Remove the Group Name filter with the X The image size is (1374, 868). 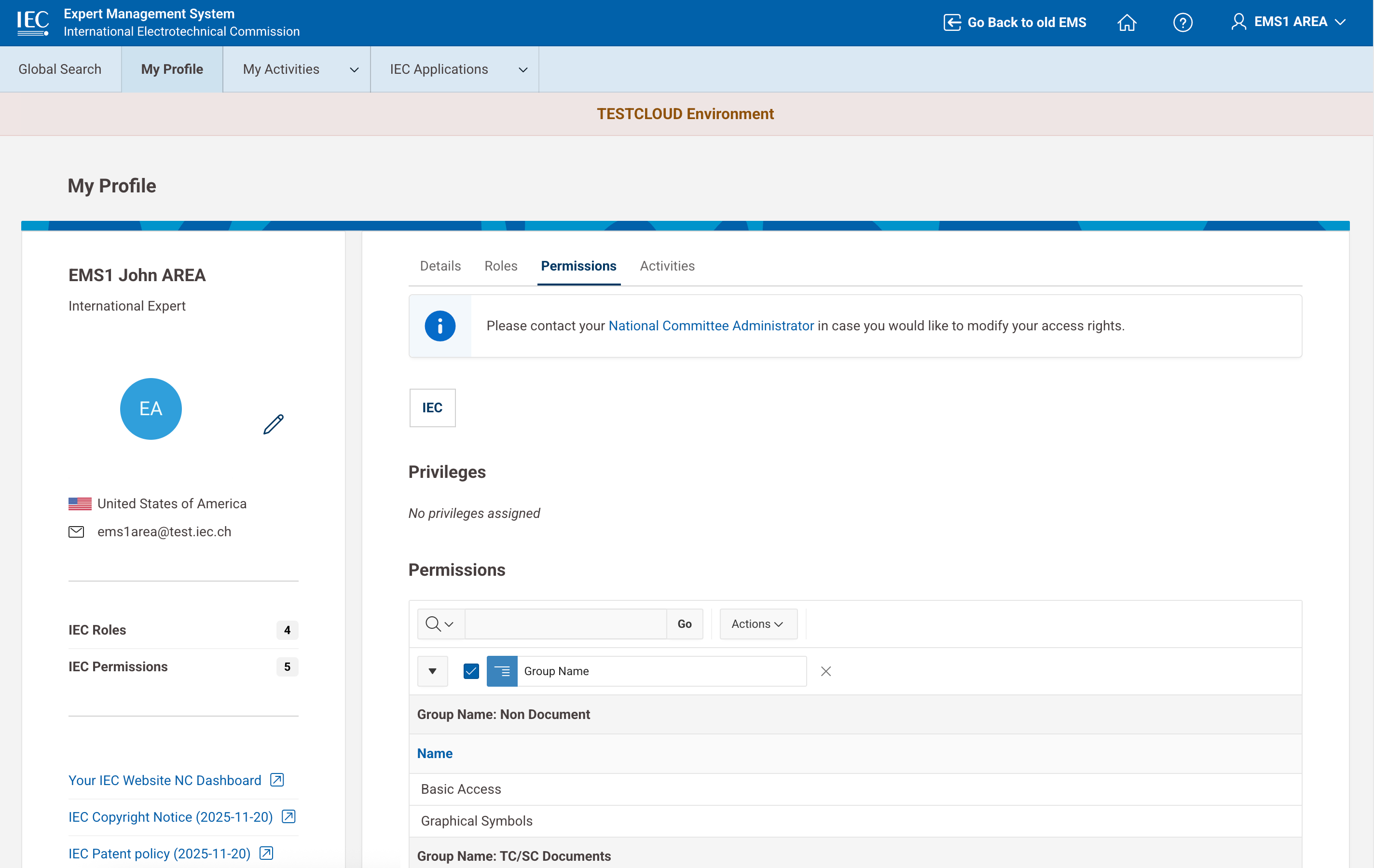tap(825, 671)
